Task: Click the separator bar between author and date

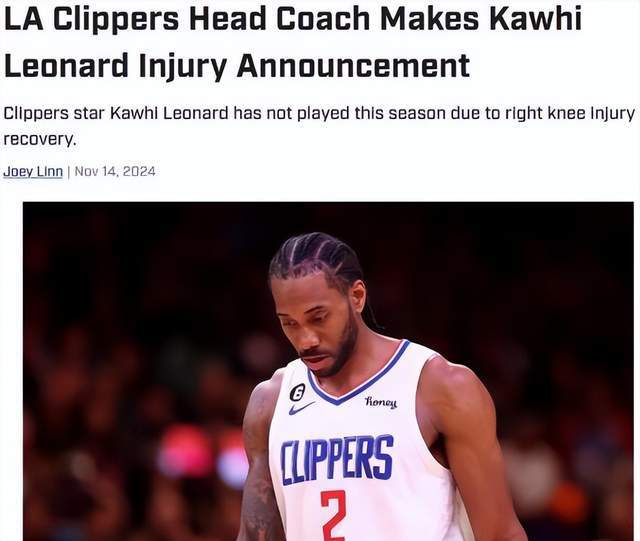Action: tap(69, 171)
